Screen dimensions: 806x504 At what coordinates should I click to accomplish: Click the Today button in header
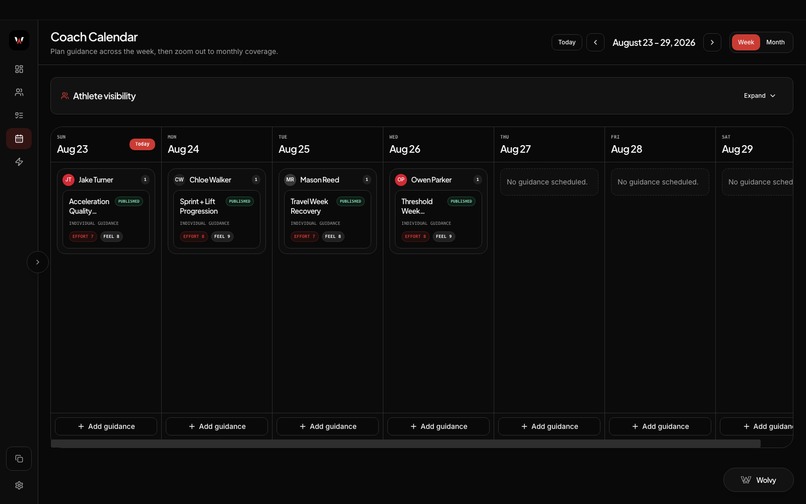click(x=566, y=42)
